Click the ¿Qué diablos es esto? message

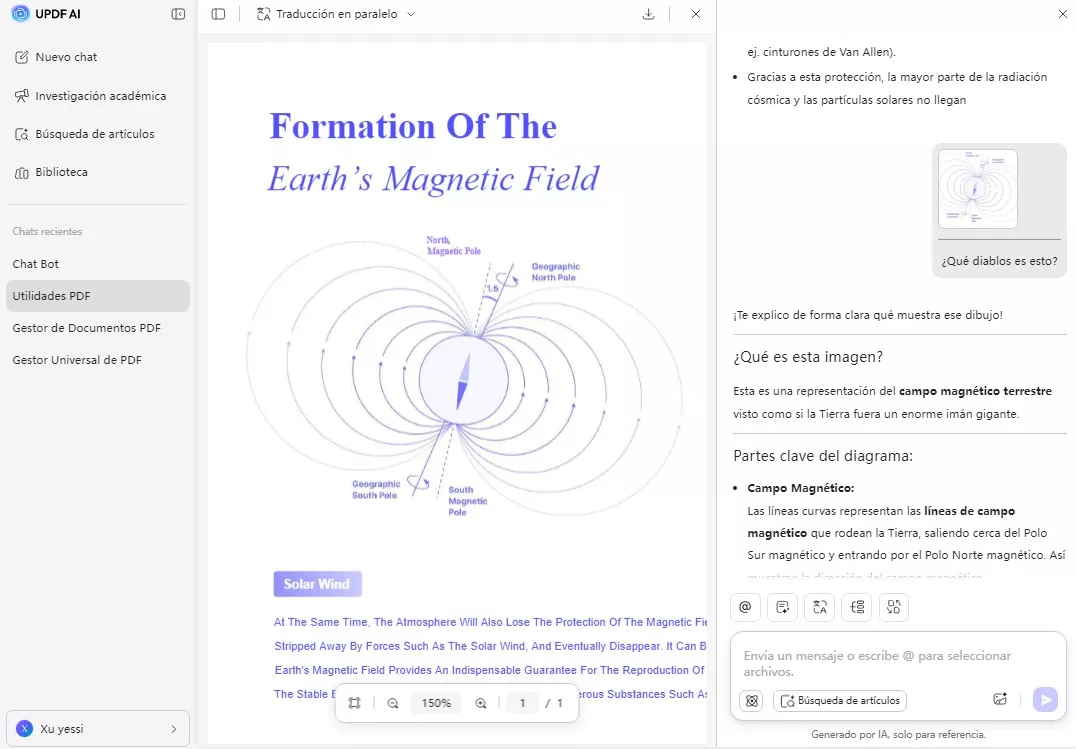(x=999, y=261)
